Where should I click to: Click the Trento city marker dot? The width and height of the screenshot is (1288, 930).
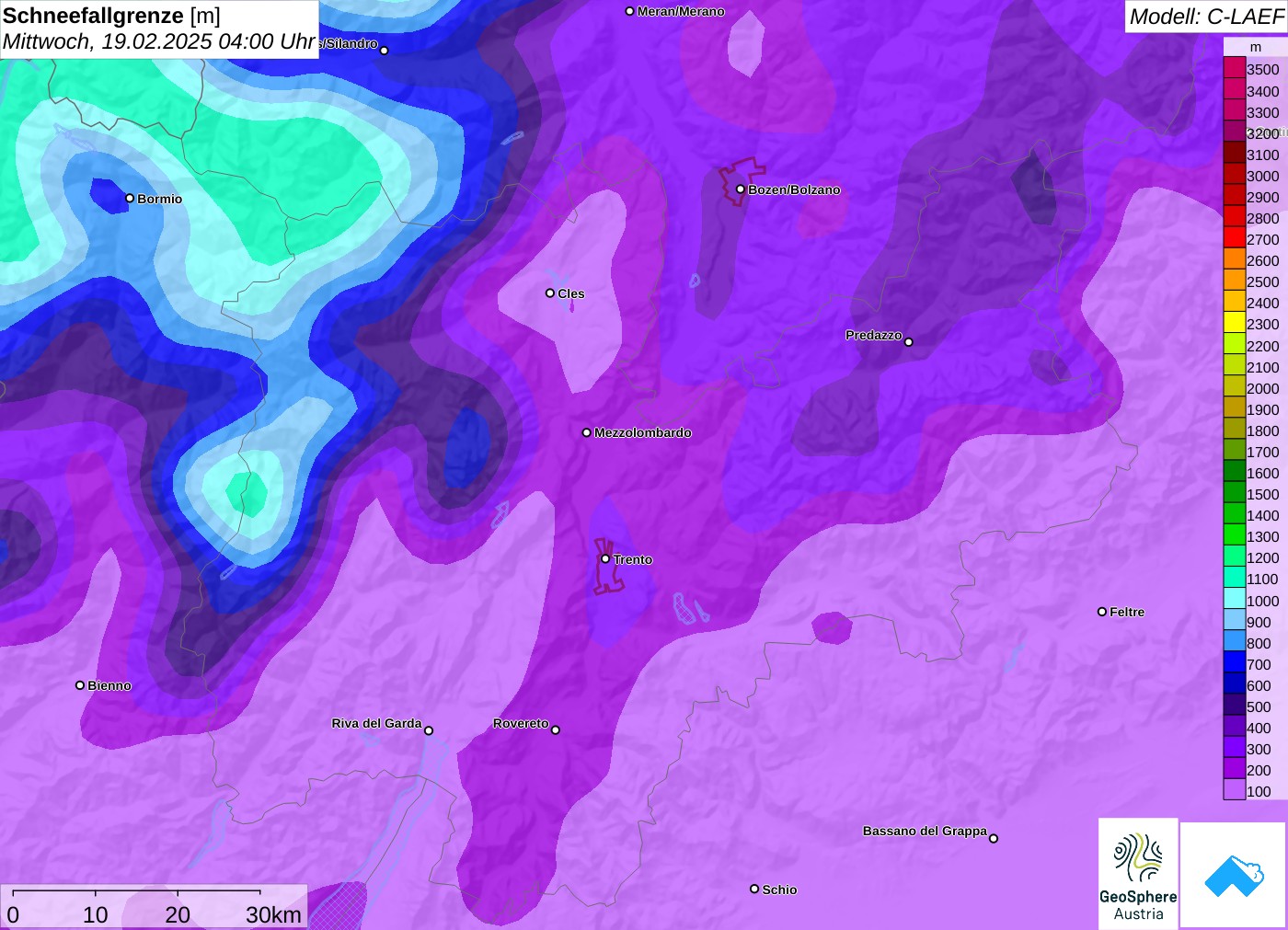[605, 558]
